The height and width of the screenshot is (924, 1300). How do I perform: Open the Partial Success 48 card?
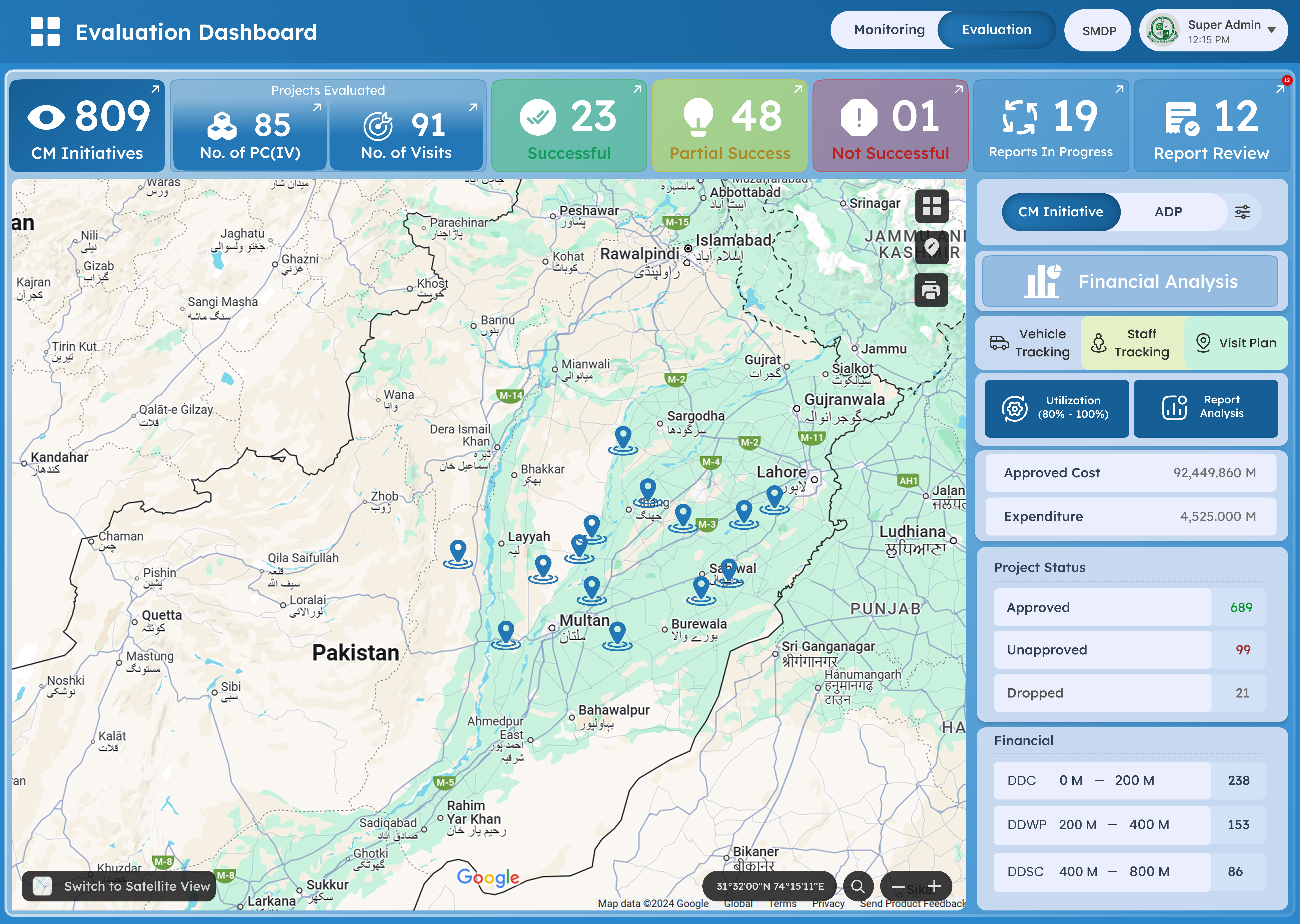(x=730, y=126)
